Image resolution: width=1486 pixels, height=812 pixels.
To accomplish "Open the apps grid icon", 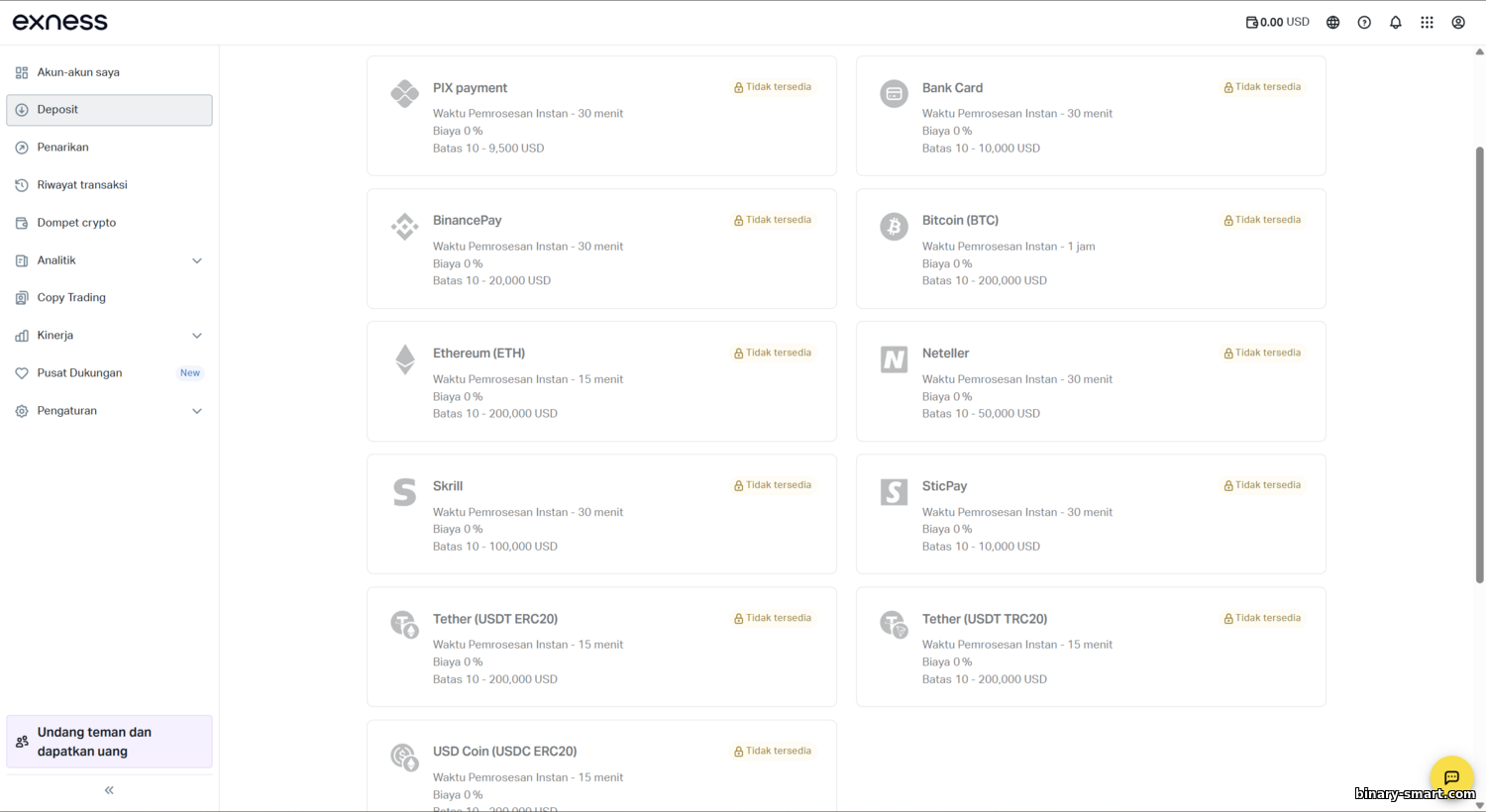I will (1427, 22).
